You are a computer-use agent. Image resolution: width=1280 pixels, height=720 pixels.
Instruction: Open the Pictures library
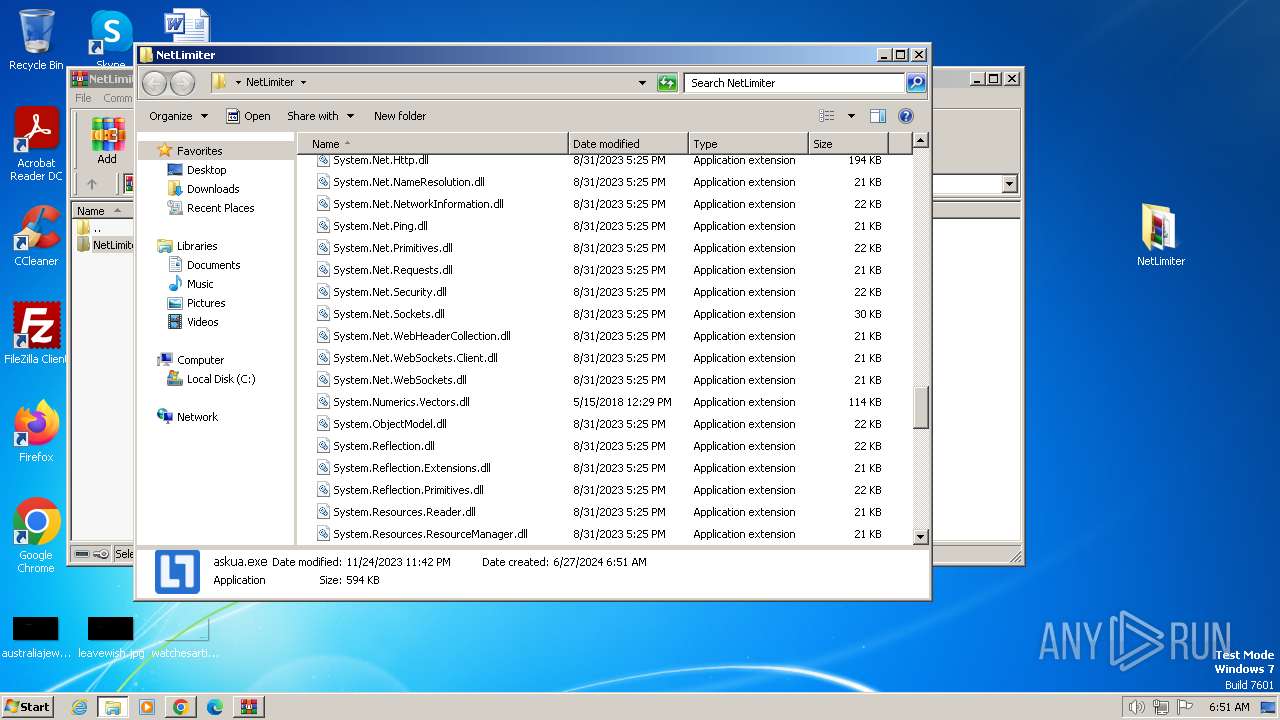point(206,303)
